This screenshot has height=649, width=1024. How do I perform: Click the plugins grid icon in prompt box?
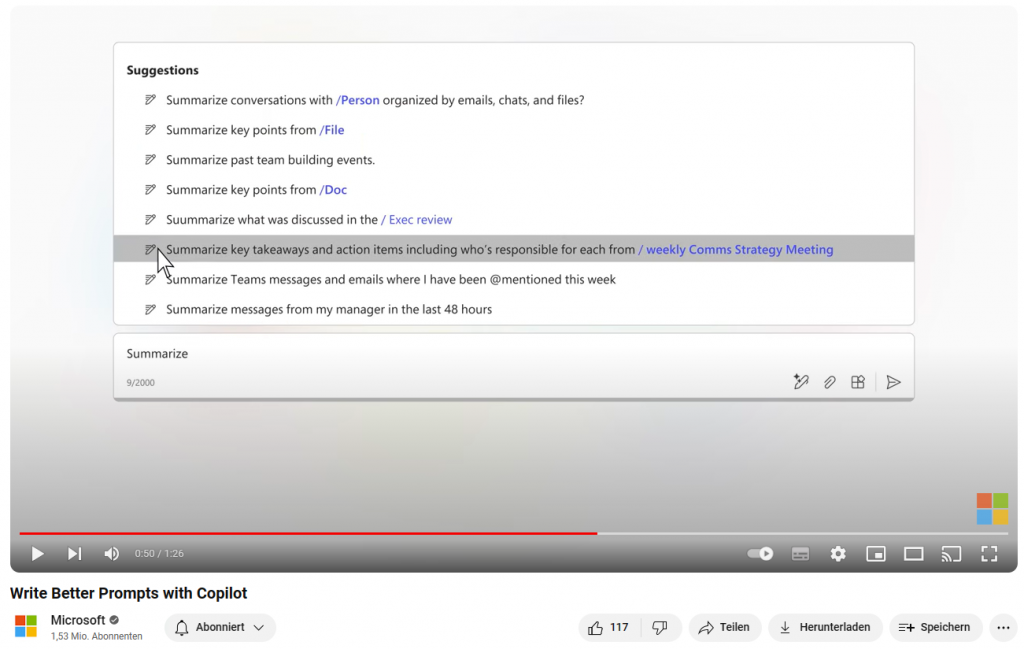[858, 382]
